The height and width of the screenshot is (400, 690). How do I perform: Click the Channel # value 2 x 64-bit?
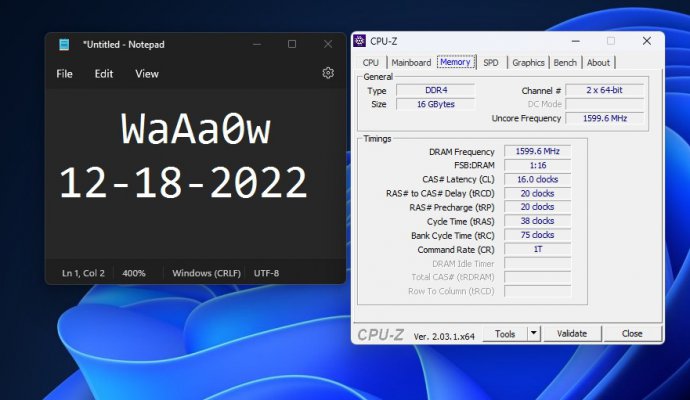[605, 90]
